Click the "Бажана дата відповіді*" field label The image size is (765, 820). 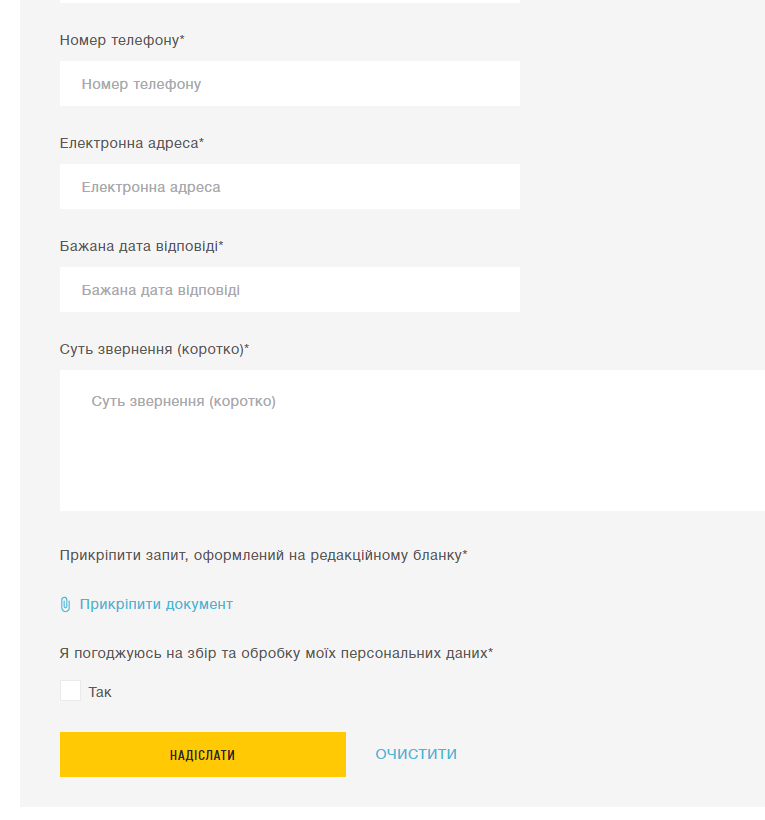[x=140, y=246]
